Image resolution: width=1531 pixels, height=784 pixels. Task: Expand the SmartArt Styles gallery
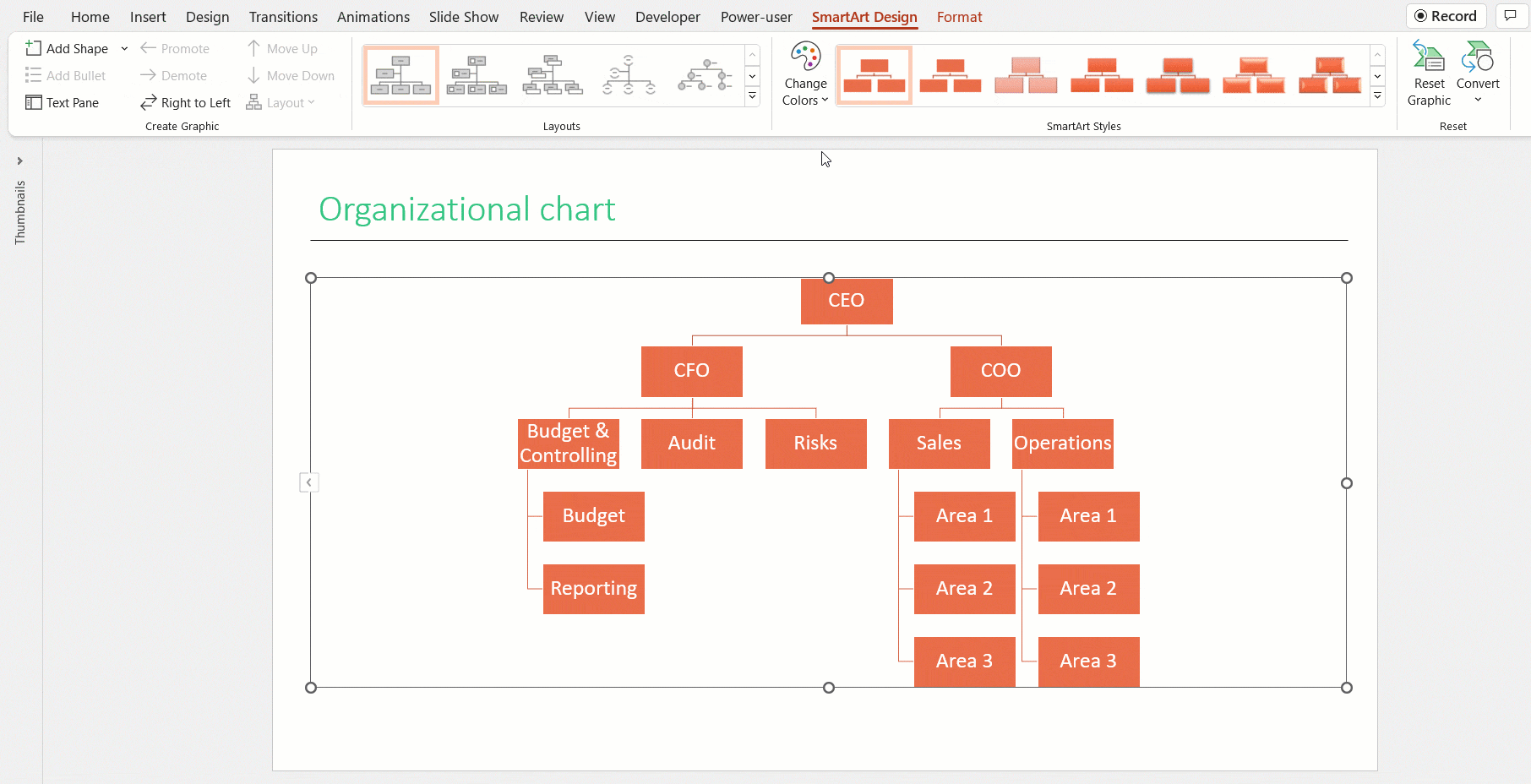point(1377,96)
